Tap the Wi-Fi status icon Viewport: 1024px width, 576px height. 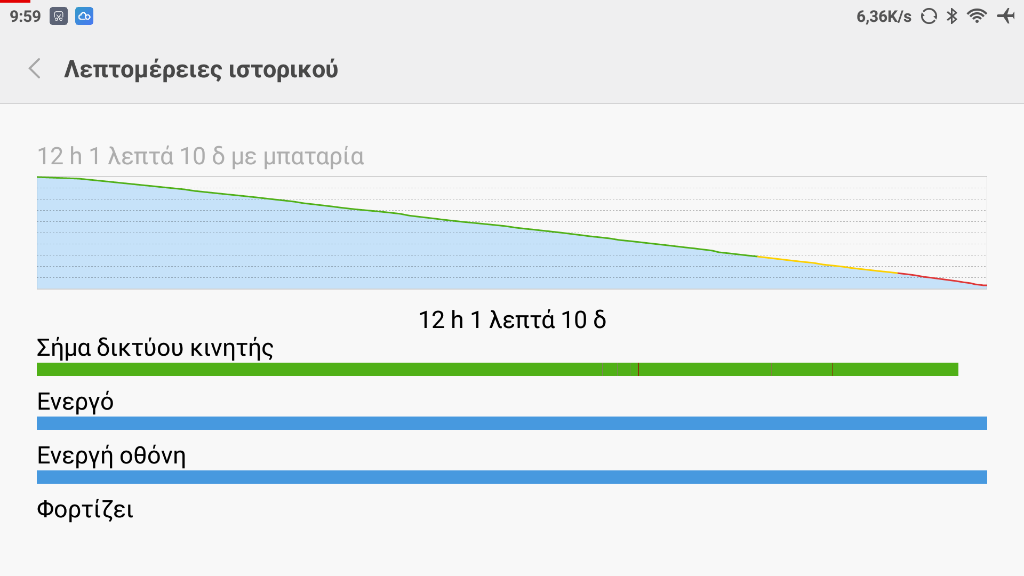click(x=977, y=16)
